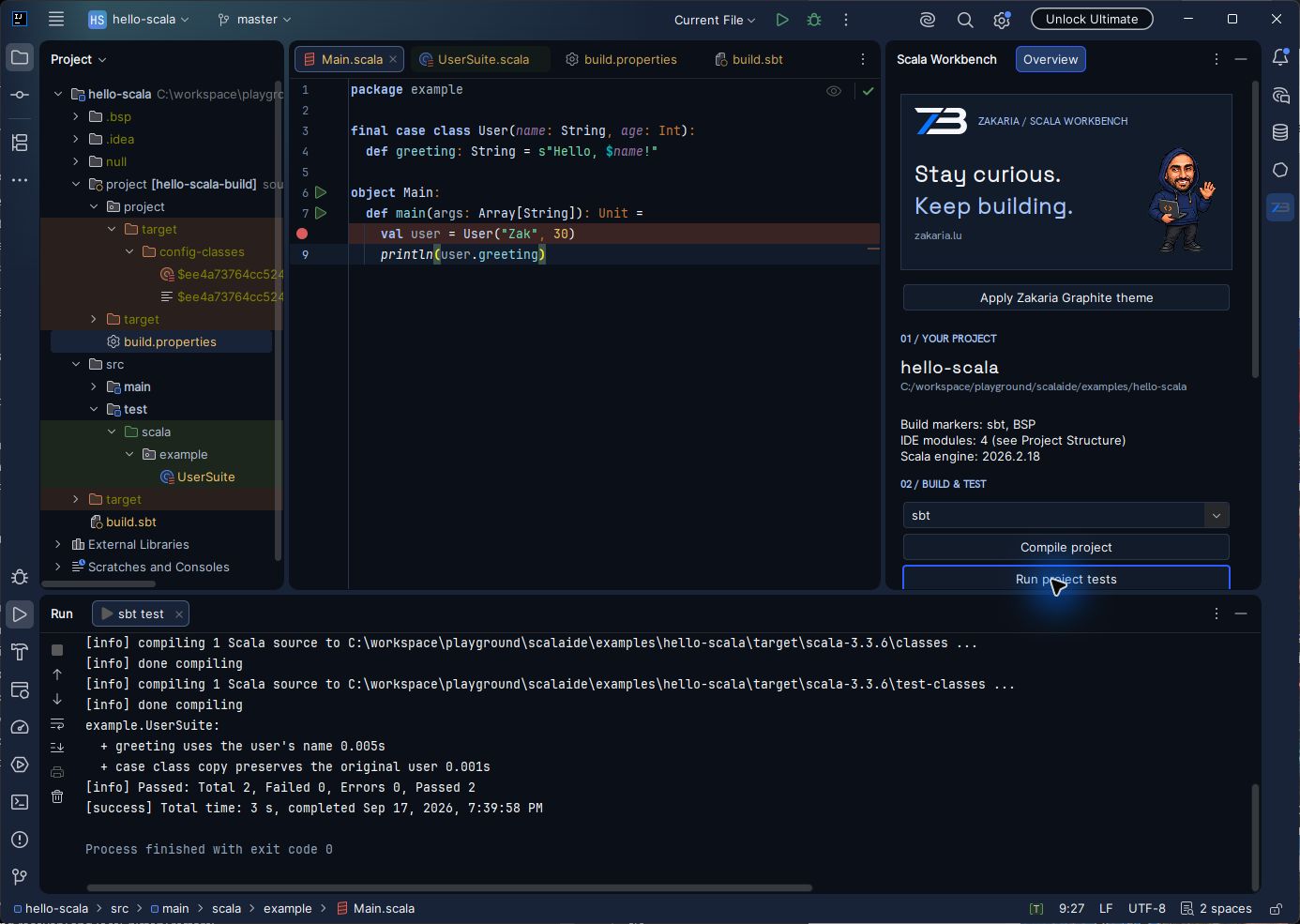The height and width of the screenshot is (924, 1300).
Task: Click the Soft-Wrap icon in Run panel
Action: pos(57,723)
